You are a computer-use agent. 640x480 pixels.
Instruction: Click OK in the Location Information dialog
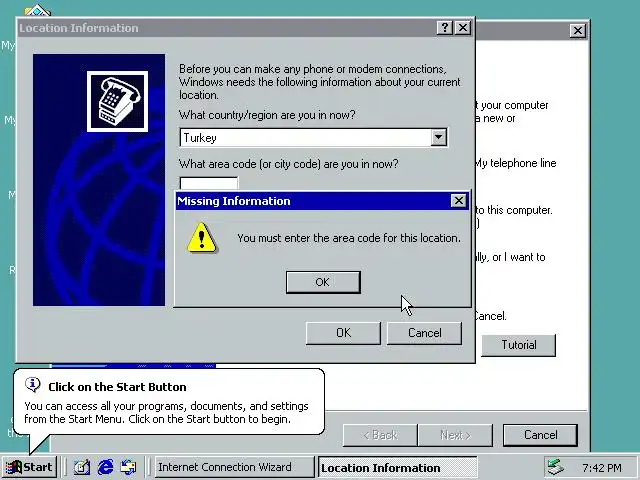point(343,333)
